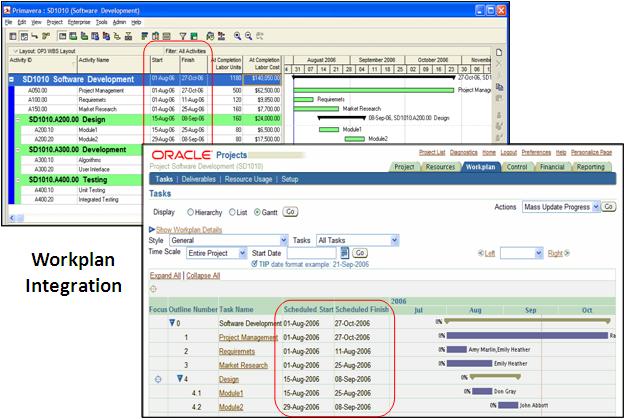
Task: Open the empty dropdown between Left and Right
Action: tap(522, 253)
